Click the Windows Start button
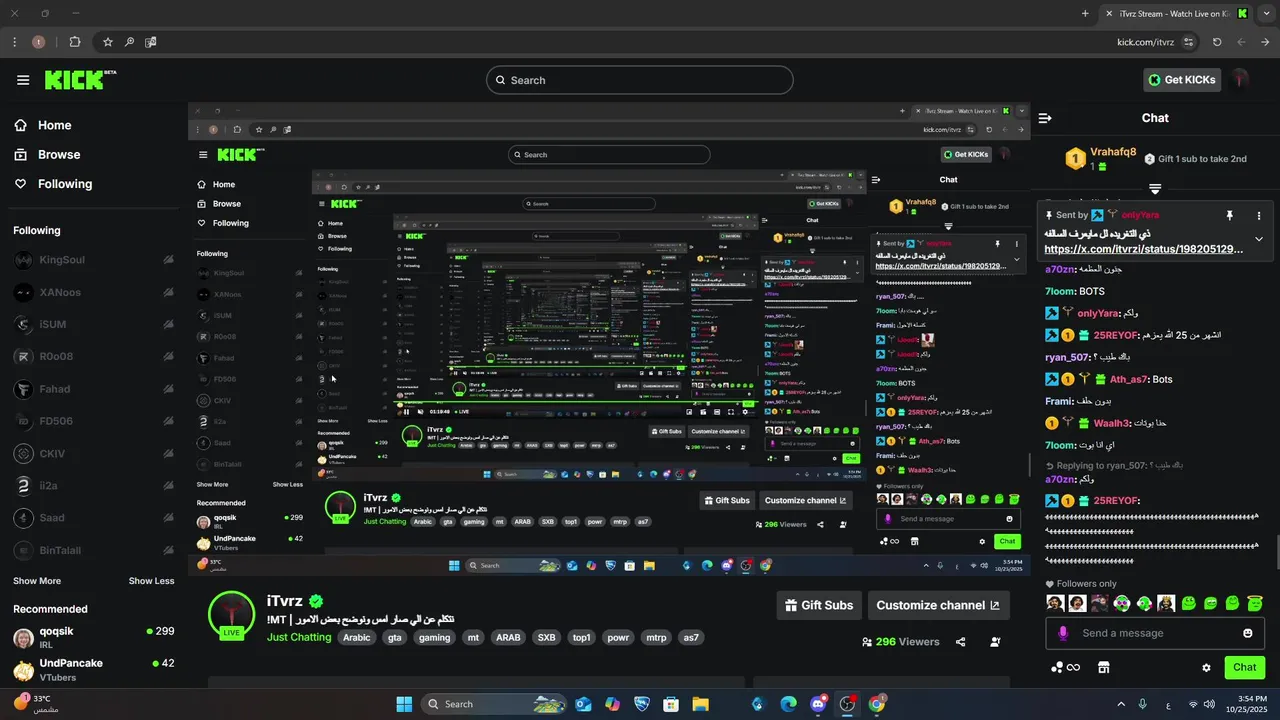The image size is (1280, 720). (x=404, y=704)
